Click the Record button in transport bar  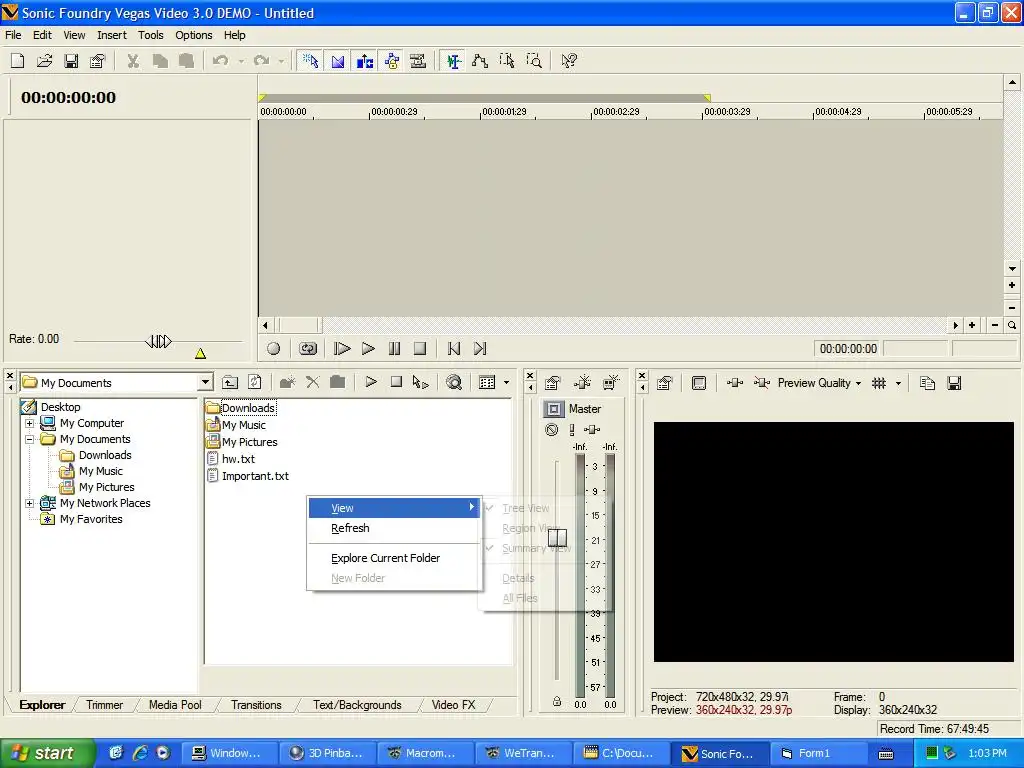274,349
